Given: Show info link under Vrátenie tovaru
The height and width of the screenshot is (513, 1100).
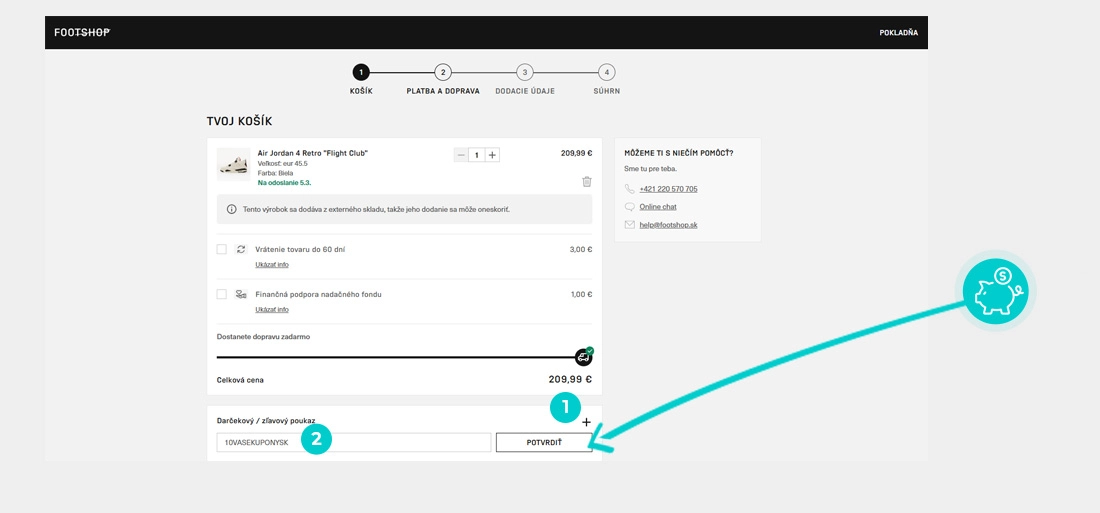Looking at the screenshot, I should coord(271,265).
